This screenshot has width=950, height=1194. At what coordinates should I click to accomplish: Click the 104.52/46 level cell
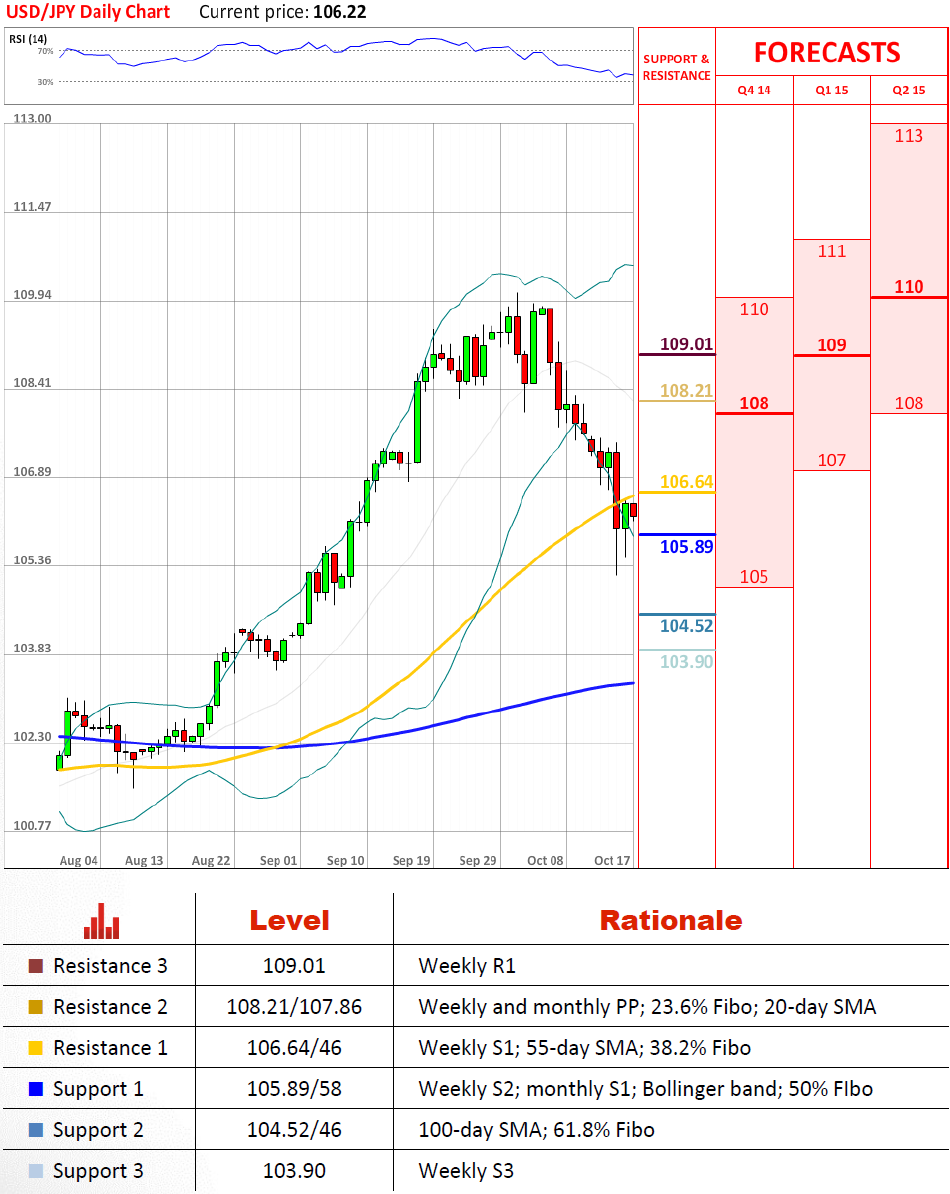tap(294, 1130)
